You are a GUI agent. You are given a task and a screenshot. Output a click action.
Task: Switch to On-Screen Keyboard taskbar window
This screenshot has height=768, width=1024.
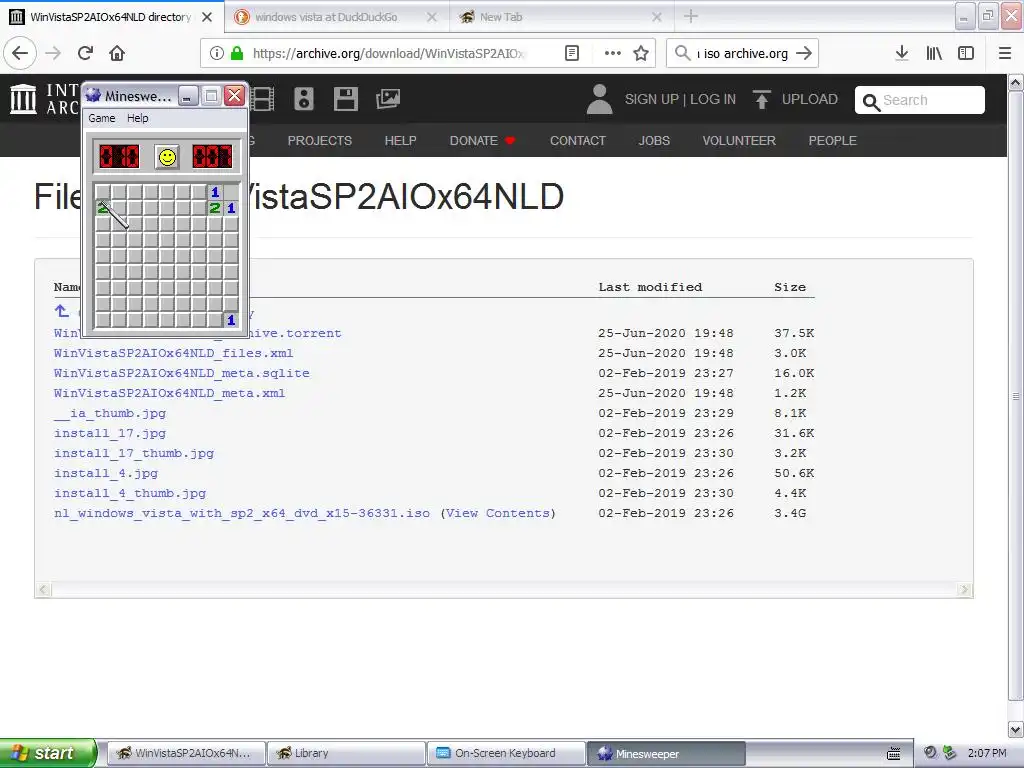[x=506, y=754]
